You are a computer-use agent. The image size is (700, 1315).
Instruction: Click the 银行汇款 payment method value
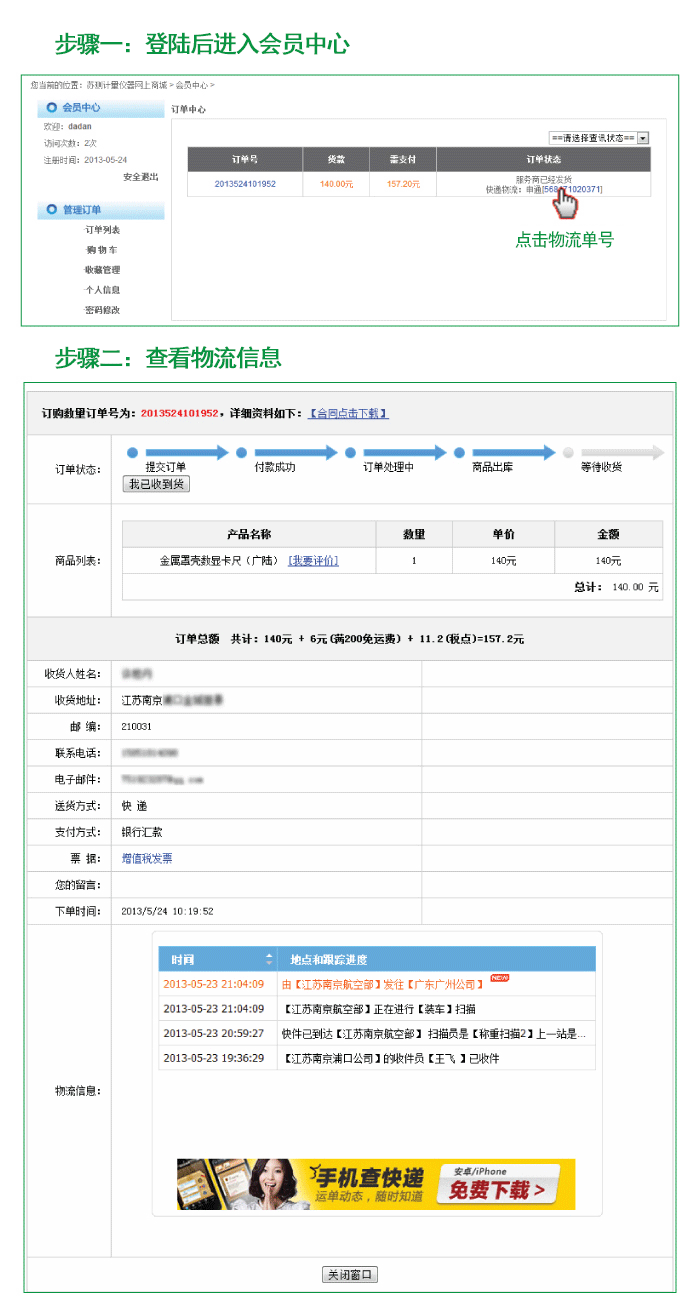[141, 831]
